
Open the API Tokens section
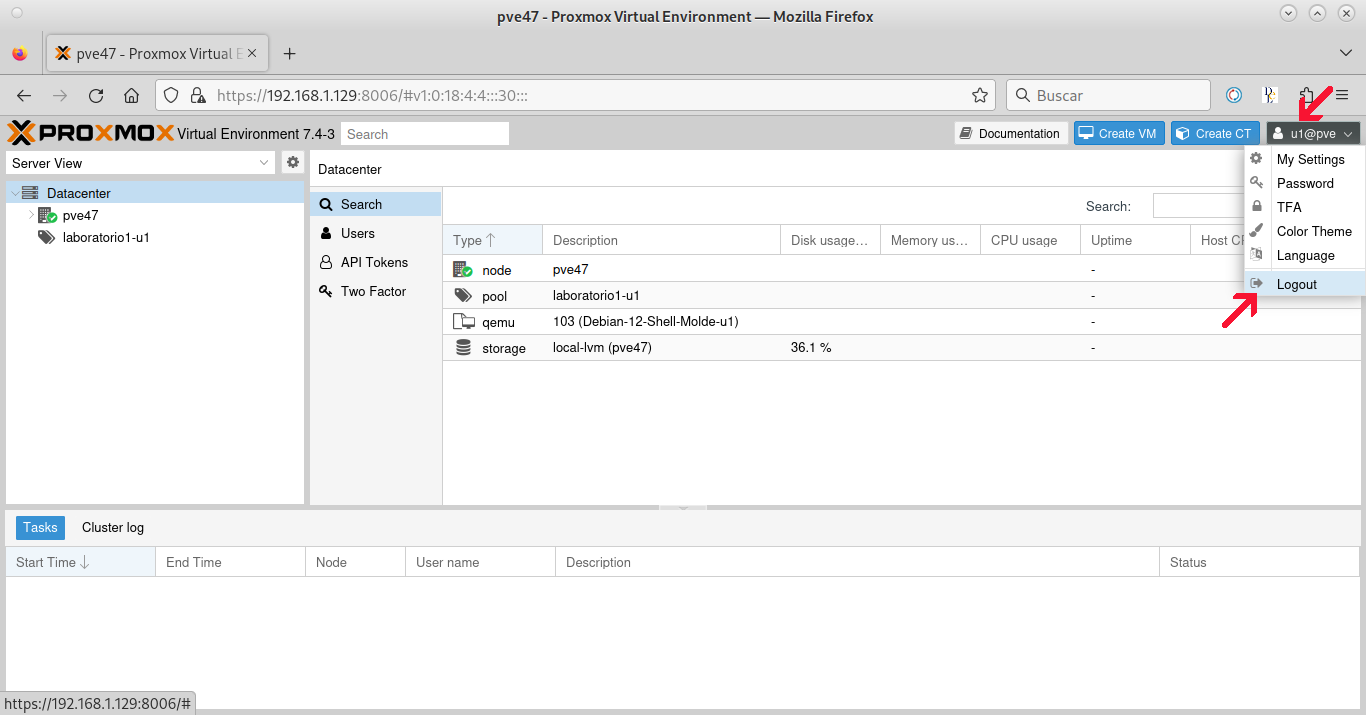(x=375, y=262)
